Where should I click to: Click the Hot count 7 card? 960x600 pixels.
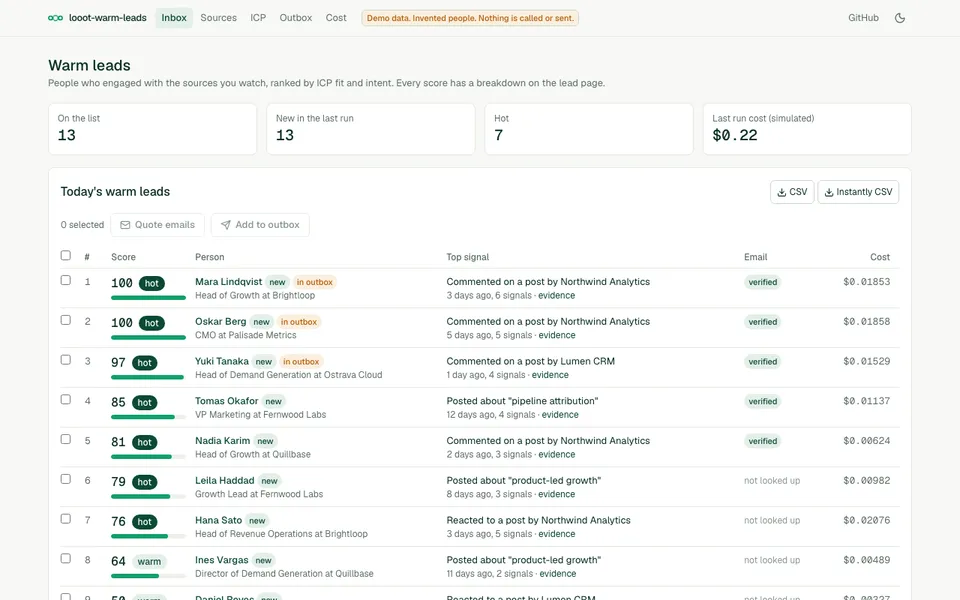coord(588,129)
